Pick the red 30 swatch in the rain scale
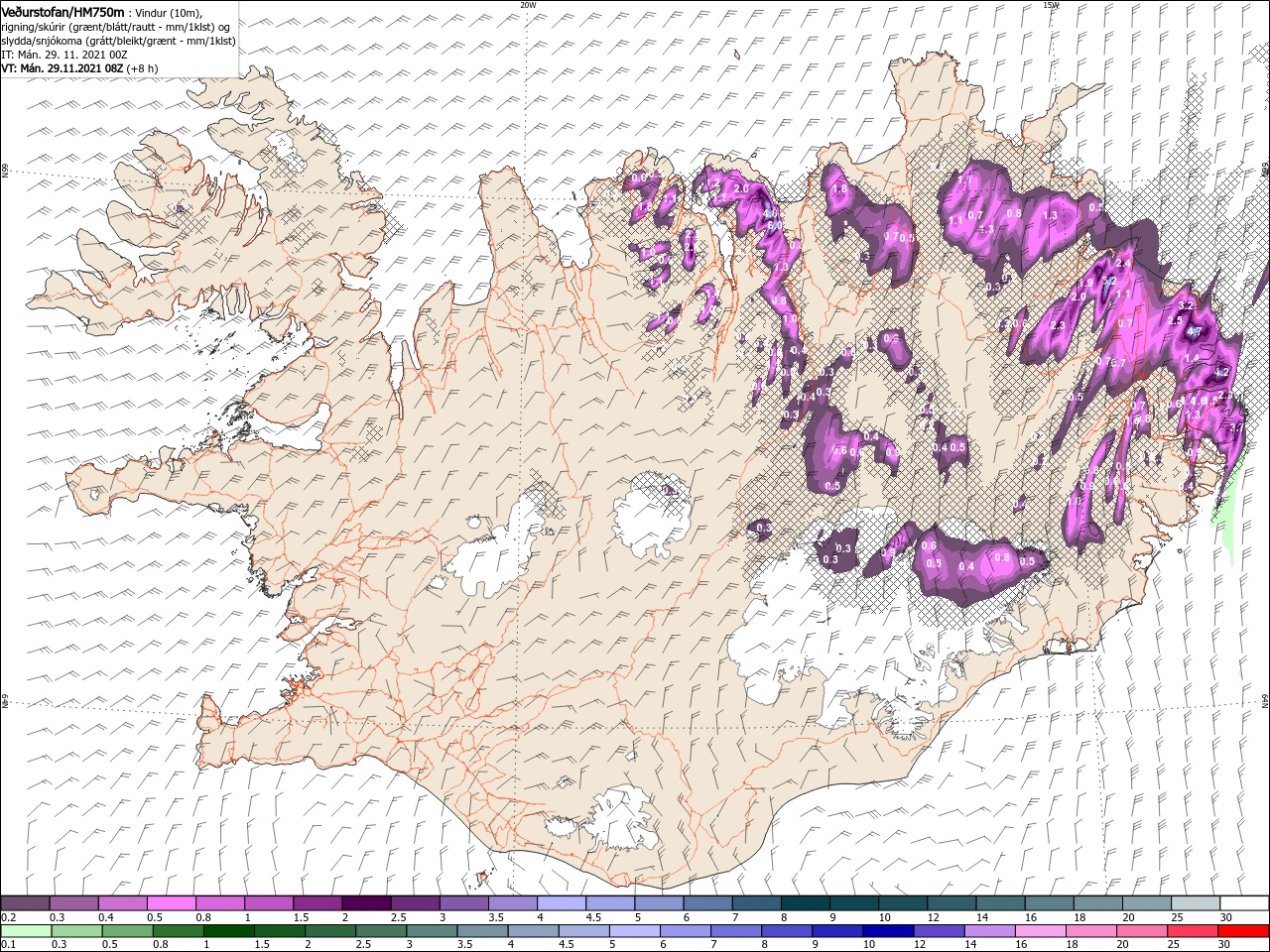Viewport: 1270px width, 952px height. [1244, 931]
